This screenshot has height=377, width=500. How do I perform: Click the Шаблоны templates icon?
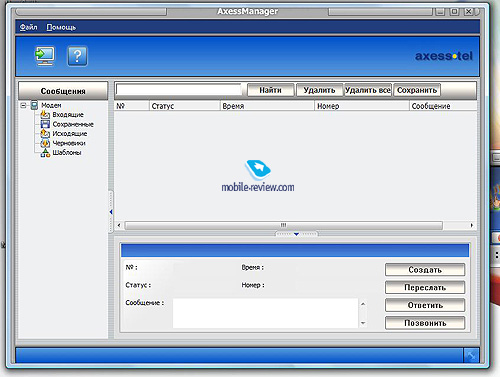coord(45,153)
